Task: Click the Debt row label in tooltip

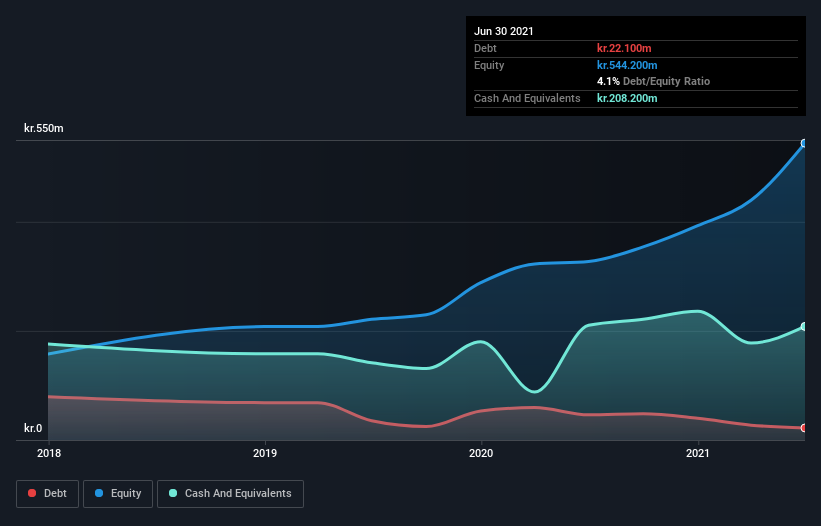Action: (485, 48)
